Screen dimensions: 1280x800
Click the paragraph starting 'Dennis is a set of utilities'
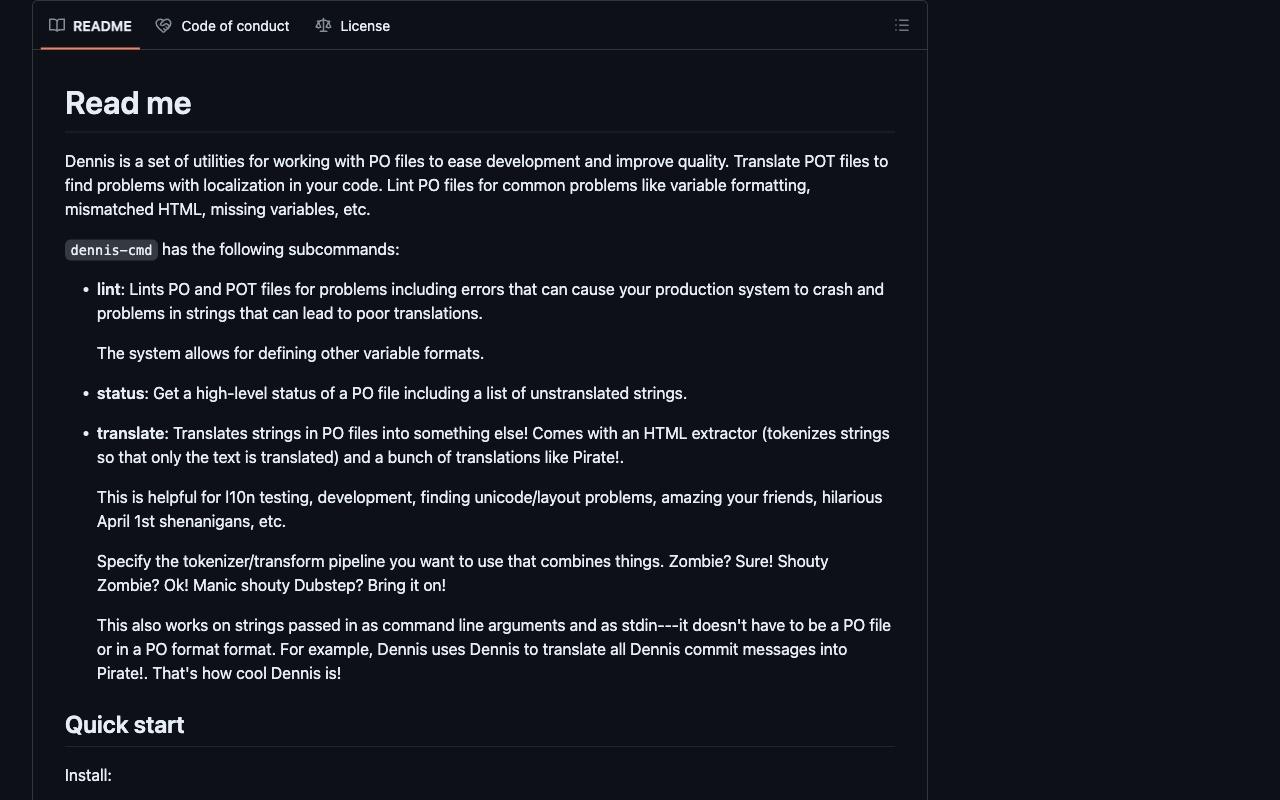click(478, 185)
